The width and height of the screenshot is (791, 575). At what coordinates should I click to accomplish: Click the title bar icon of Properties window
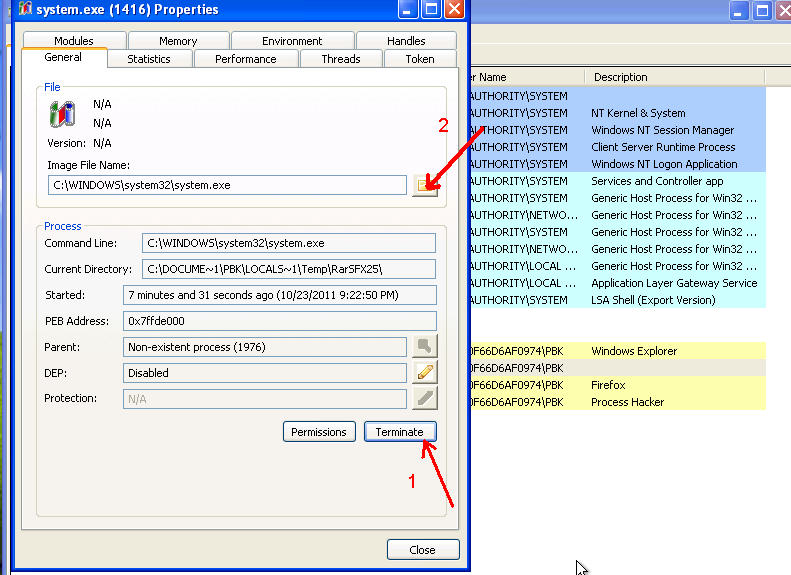point(25,9)
